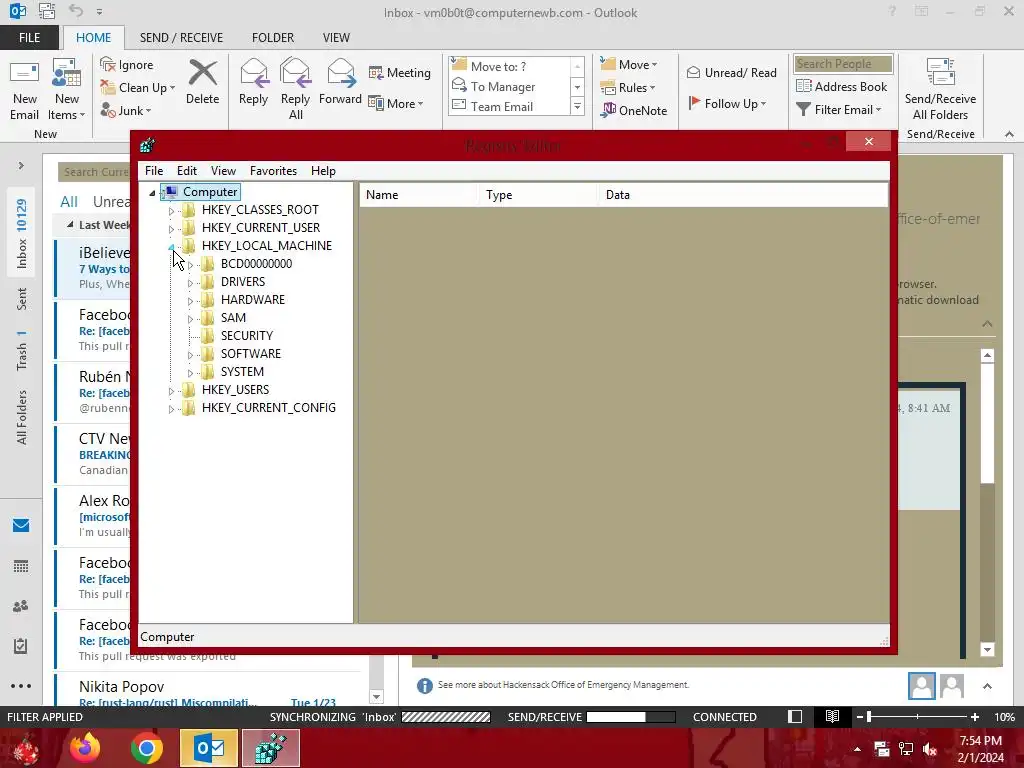Select the HKEY_LOCAL_MACHINE key

coord(266,246)
